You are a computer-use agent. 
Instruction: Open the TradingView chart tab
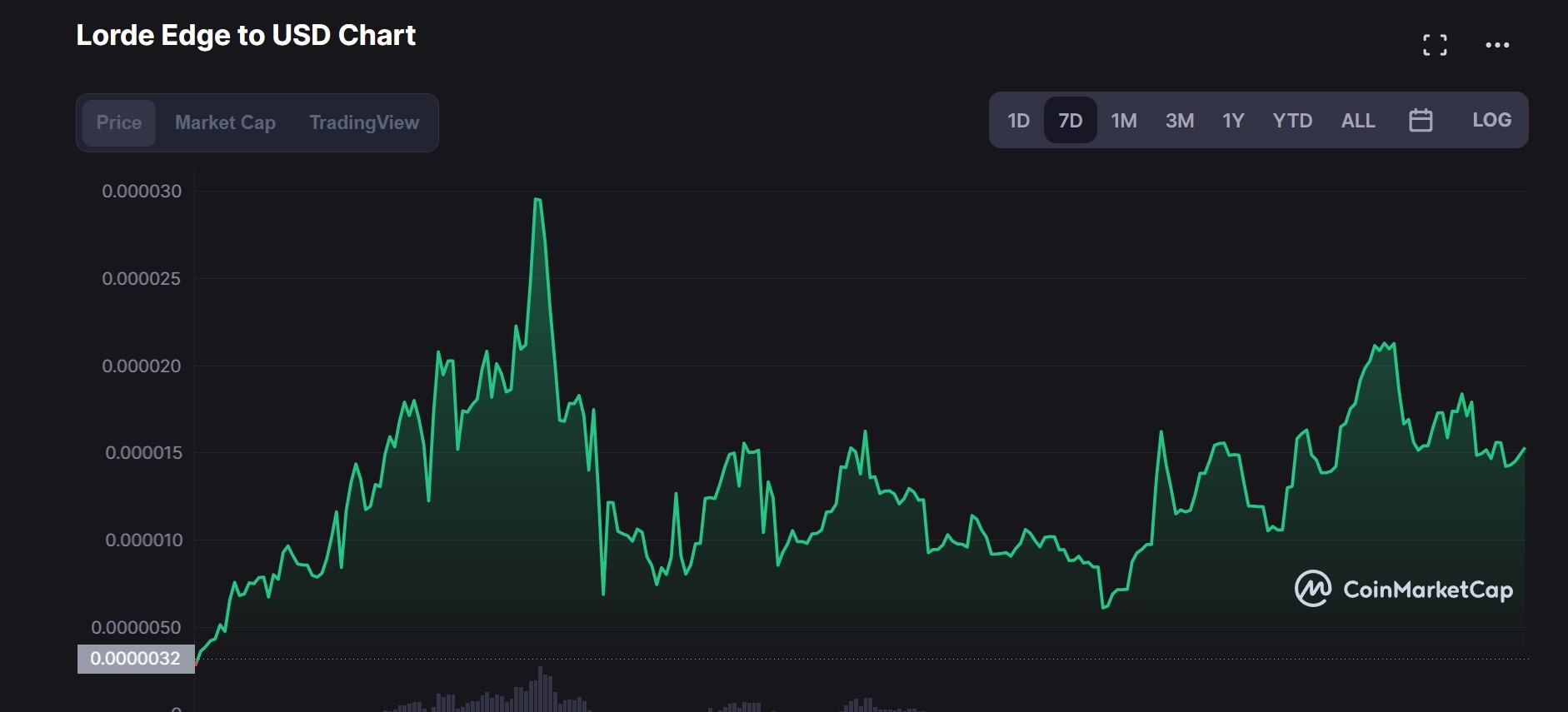tap(364, 122)
